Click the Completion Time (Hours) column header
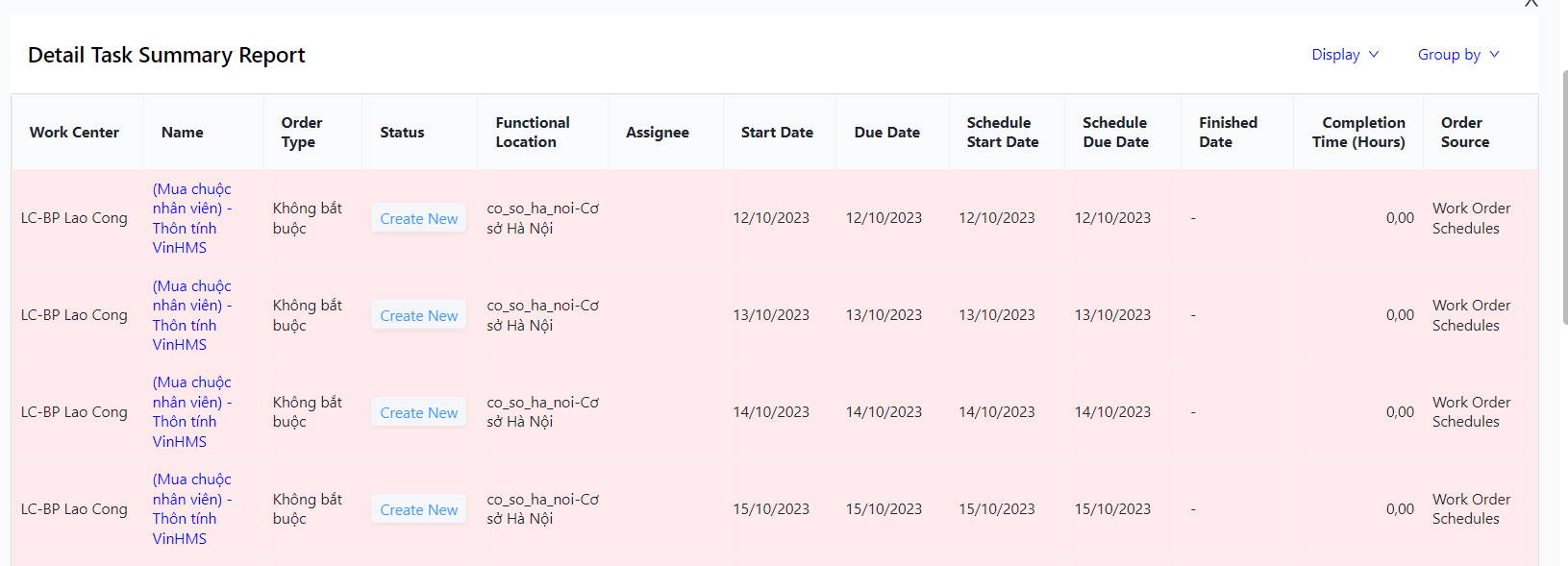This screenshot has width=1568, height=566. (x=1358, y=133)
